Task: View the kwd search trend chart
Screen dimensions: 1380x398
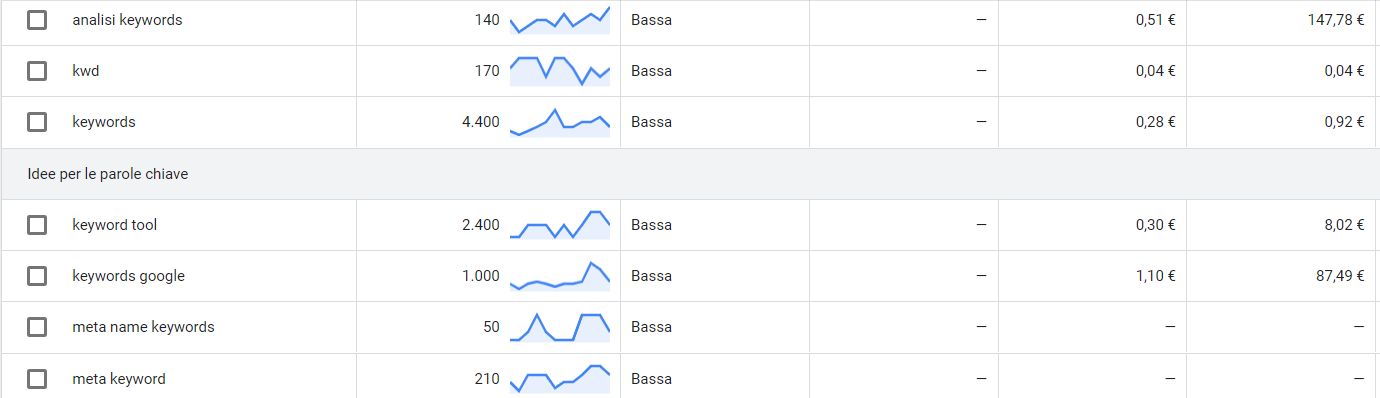Action: 560,71
